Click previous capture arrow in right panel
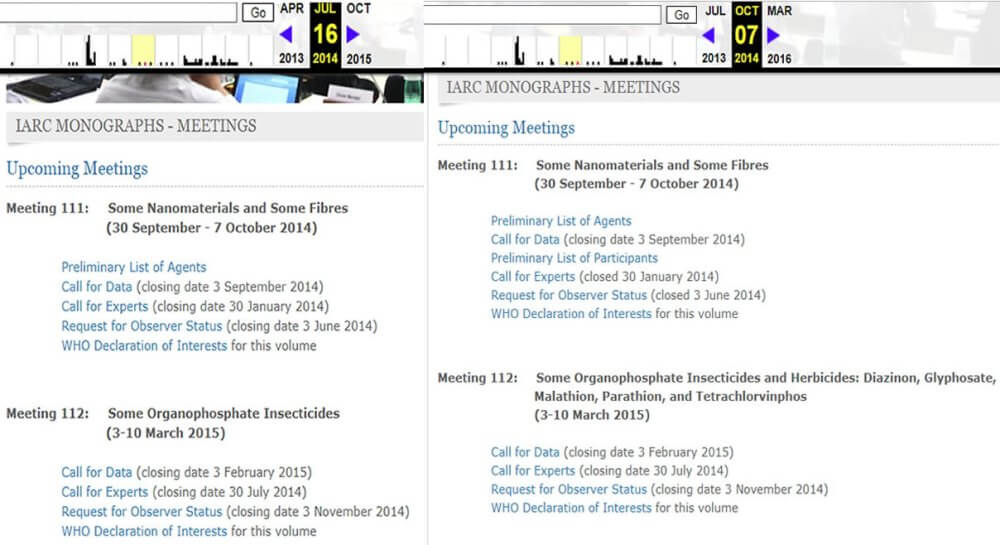Viewport: 1000px width, 545px height. click(x=708, y=35)
